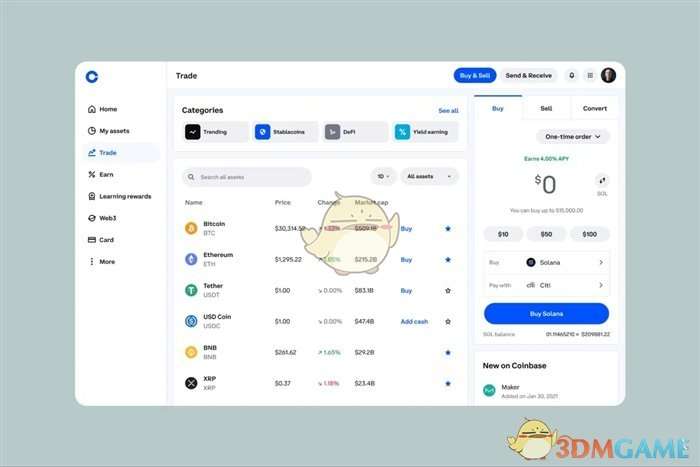Select the DeFi category
Screen dimensions: 700x467
(355, 132)
